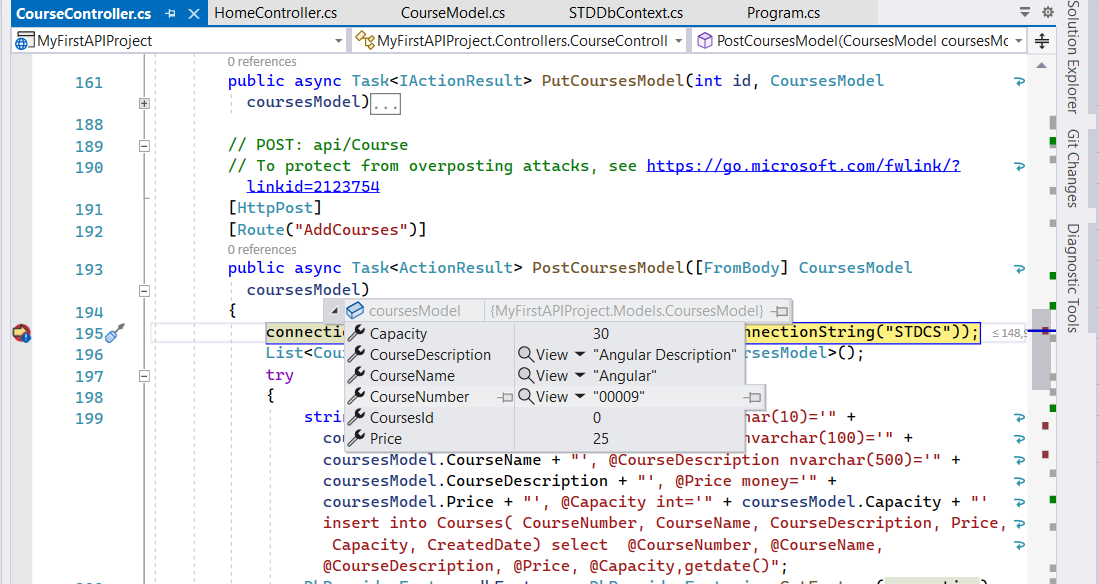Image resolution: width=1099 pixels, height=584 pixels.
Task: Pin the CourseController.cs tab
Action: [x=170, y=13]
